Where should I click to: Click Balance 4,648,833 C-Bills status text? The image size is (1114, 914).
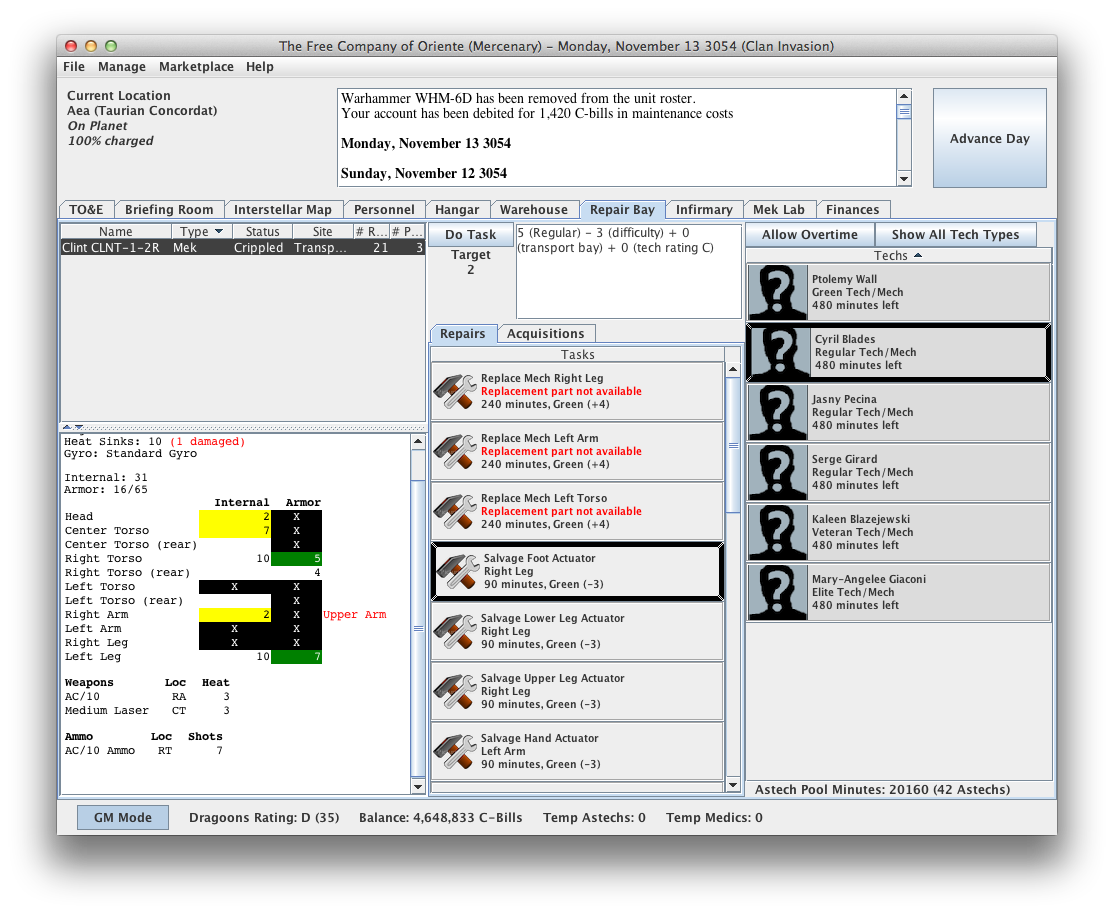point(440,817)
